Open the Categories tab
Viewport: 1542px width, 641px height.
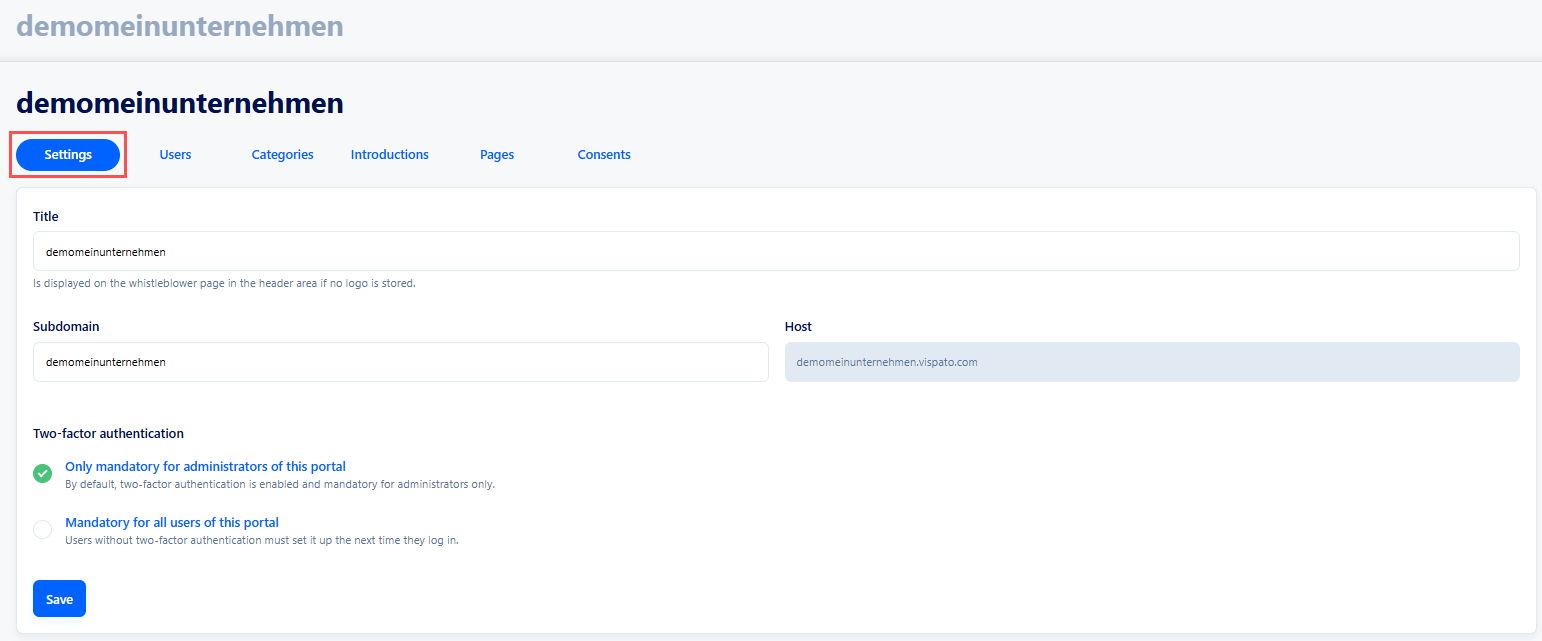(x=282, y=155)
